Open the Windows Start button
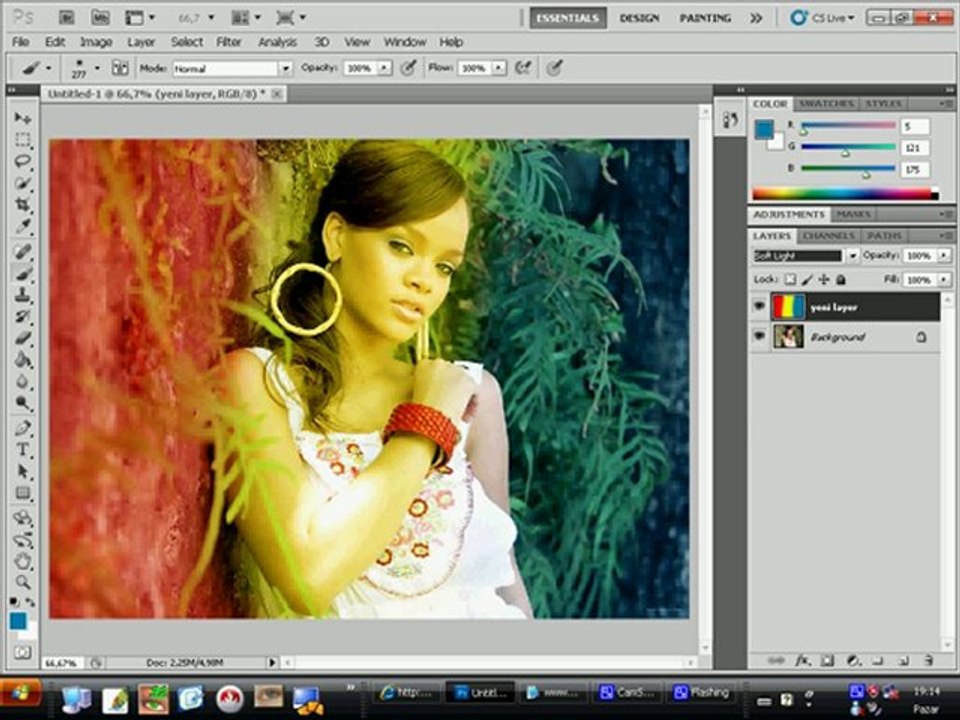The image size is (960, 720). point(21,692)
